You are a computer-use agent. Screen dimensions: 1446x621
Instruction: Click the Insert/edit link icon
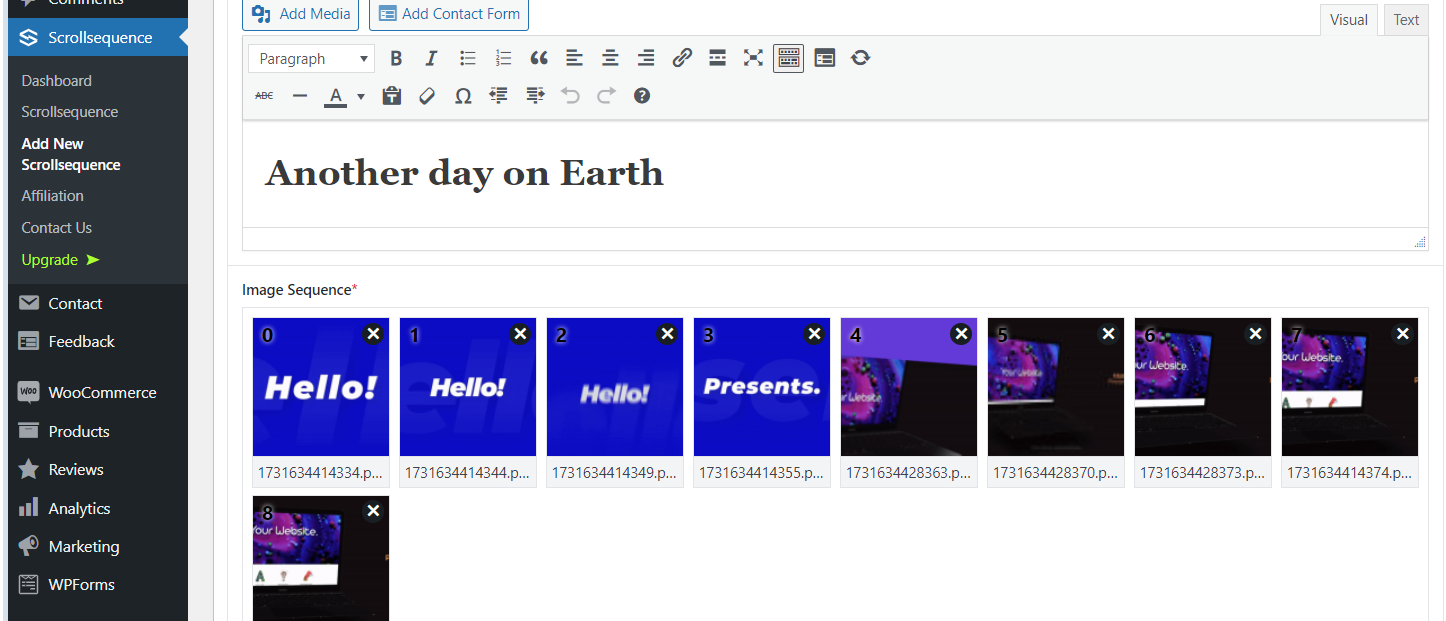[682, 58]
